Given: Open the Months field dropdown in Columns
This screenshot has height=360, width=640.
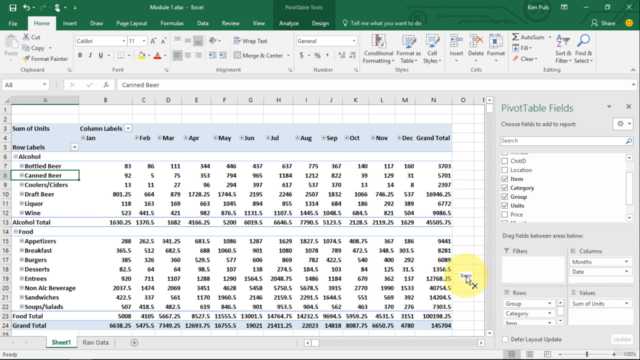Looking at the screenshot, I should (x=627, y=262).
